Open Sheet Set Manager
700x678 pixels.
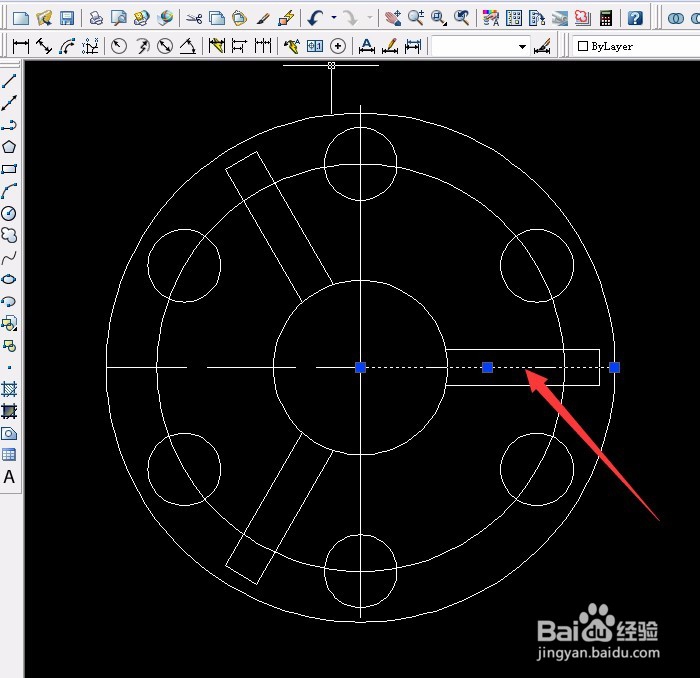coord(560,18)
